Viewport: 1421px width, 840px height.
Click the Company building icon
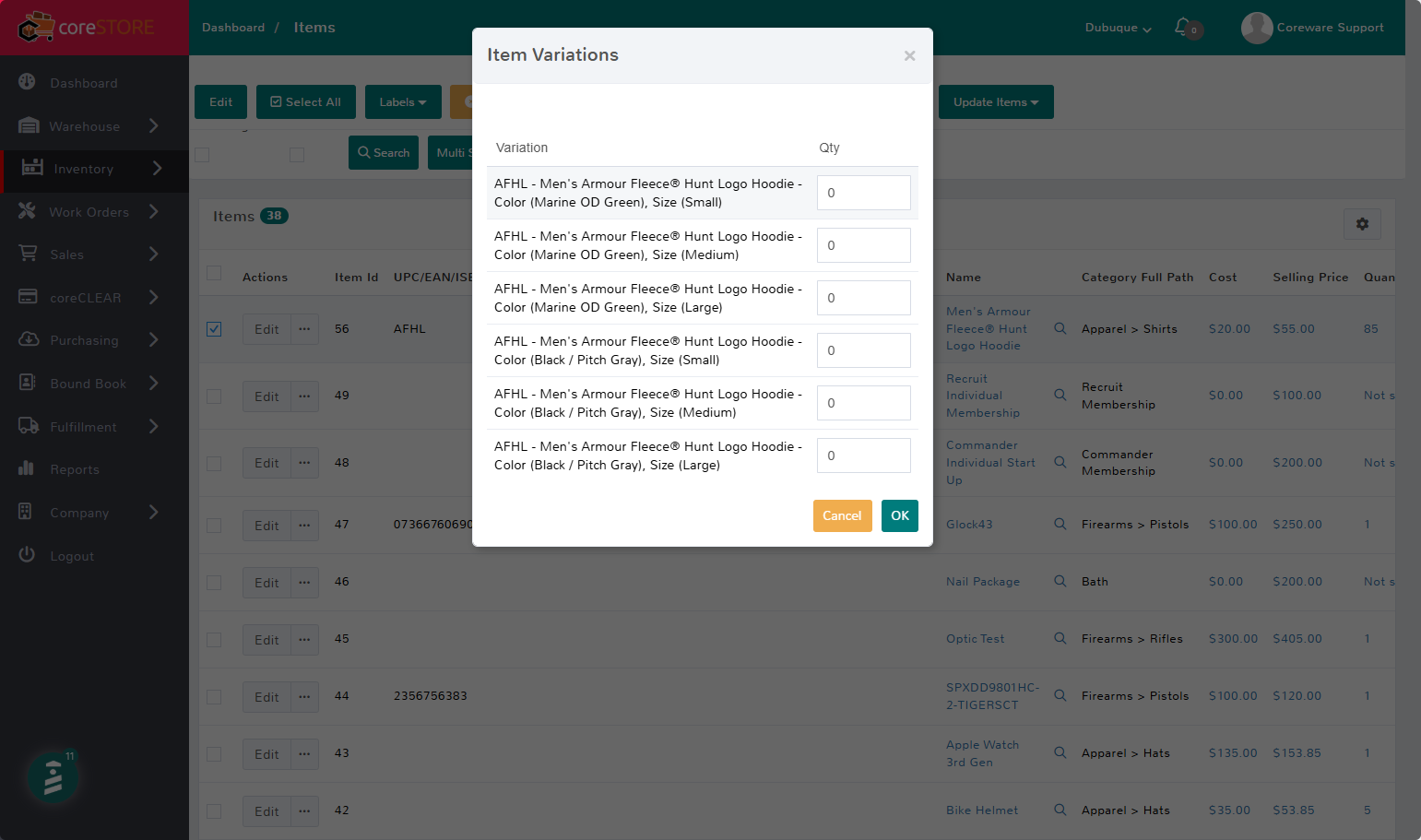25,511
